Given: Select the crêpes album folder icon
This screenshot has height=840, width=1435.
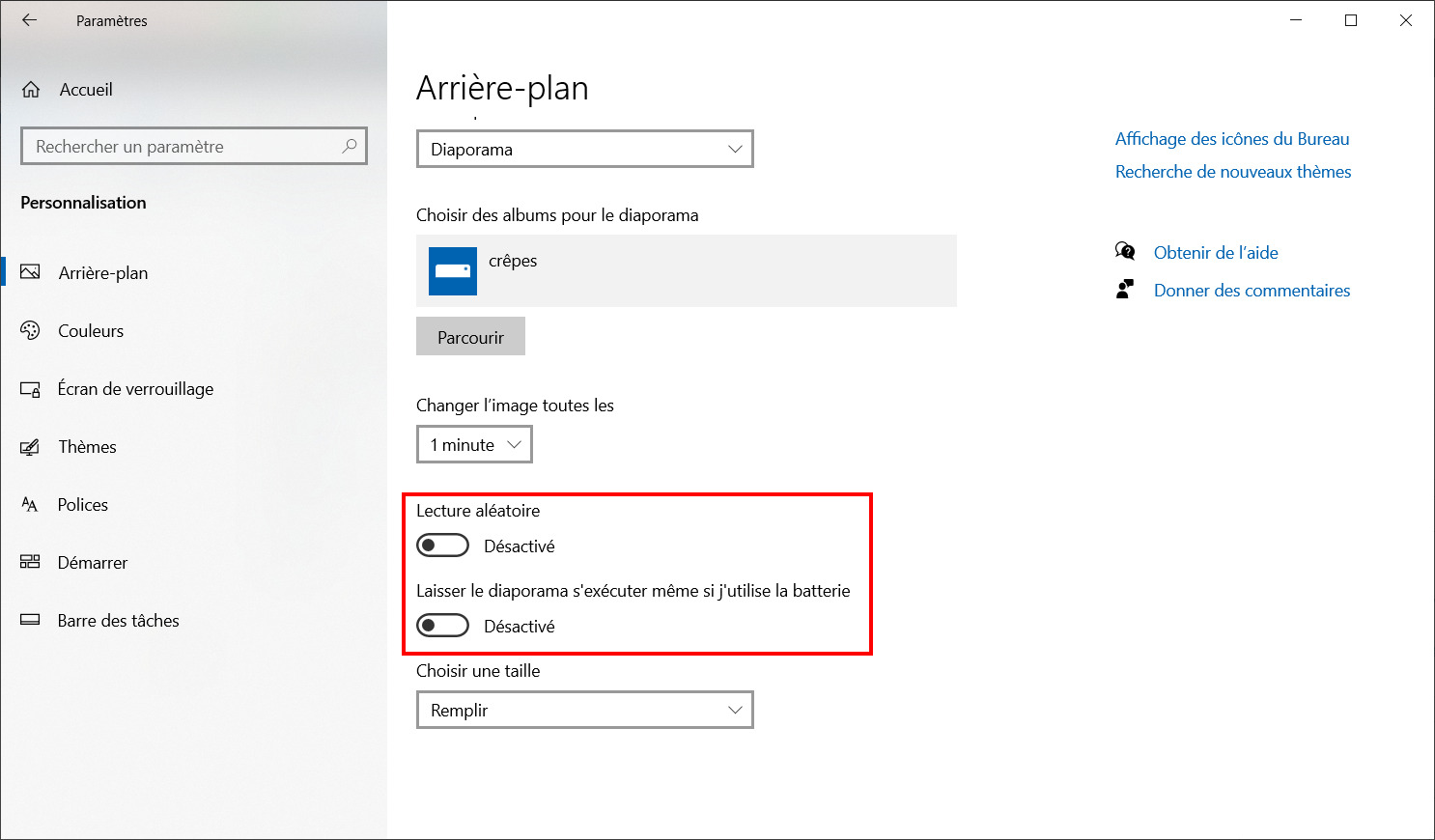Looking at the screenshot, I should click(453, 271).
